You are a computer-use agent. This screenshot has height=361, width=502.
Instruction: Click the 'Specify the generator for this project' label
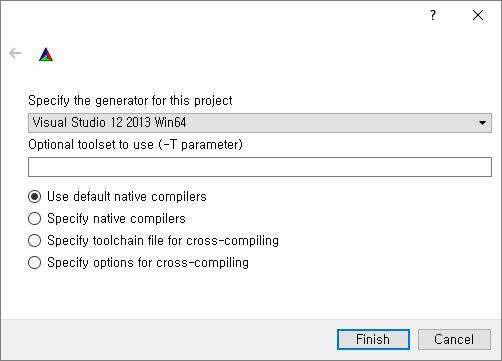tap(130, 100)
